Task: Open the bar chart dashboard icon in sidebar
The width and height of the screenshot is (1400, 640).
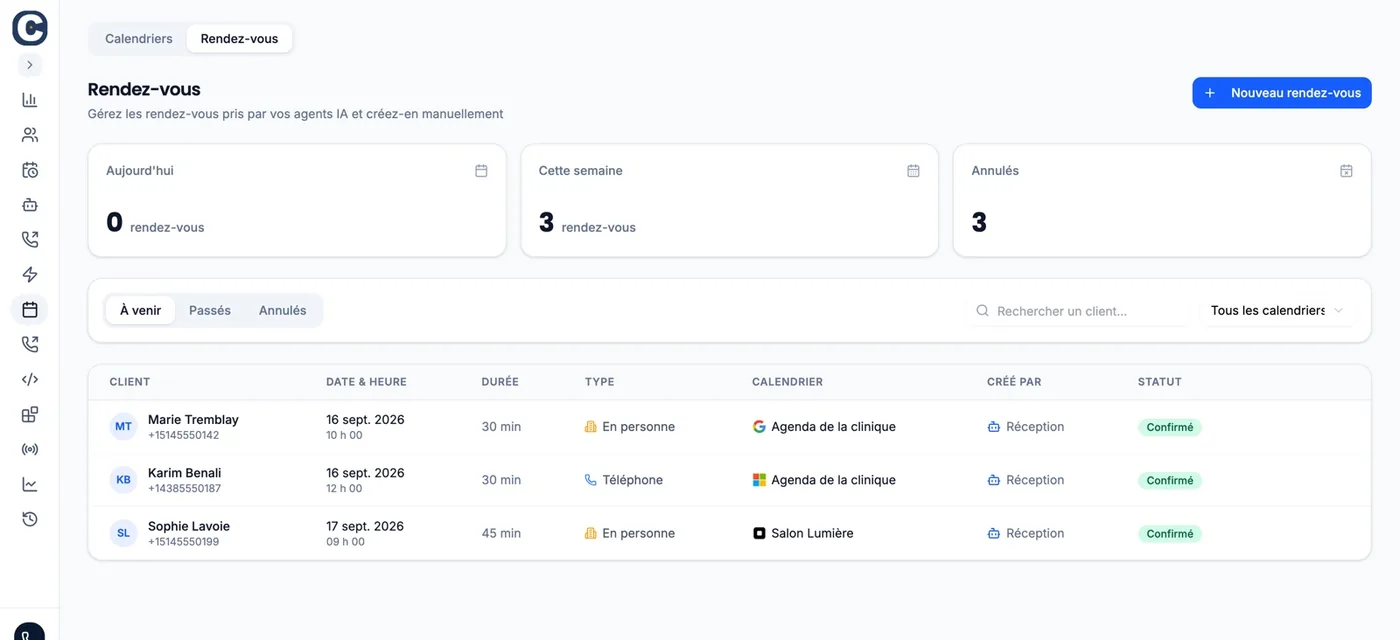Action: click(30, 100)
